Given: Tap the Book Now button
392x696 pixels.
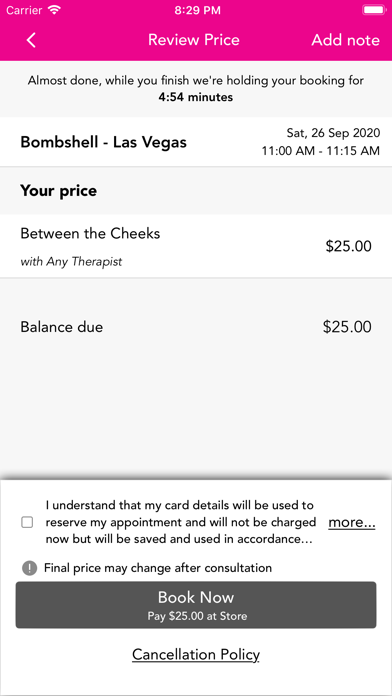Looking at the screenshot, I should point(196,605).
